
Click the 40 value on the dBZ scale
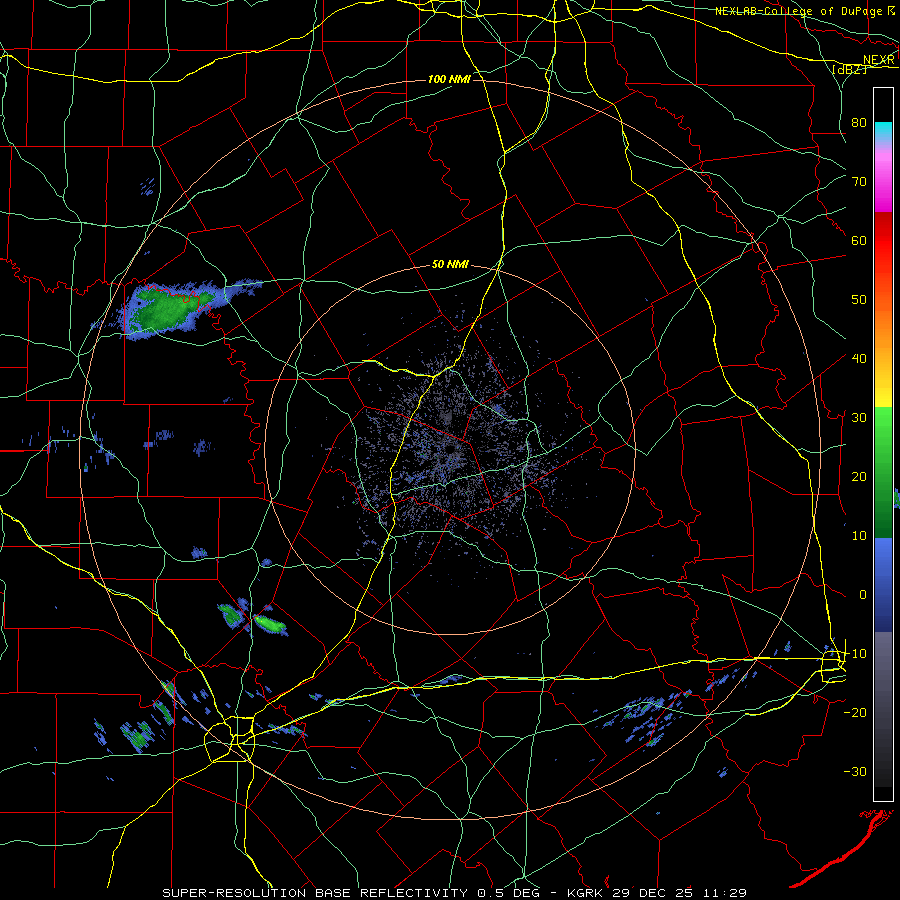(859, 358)
